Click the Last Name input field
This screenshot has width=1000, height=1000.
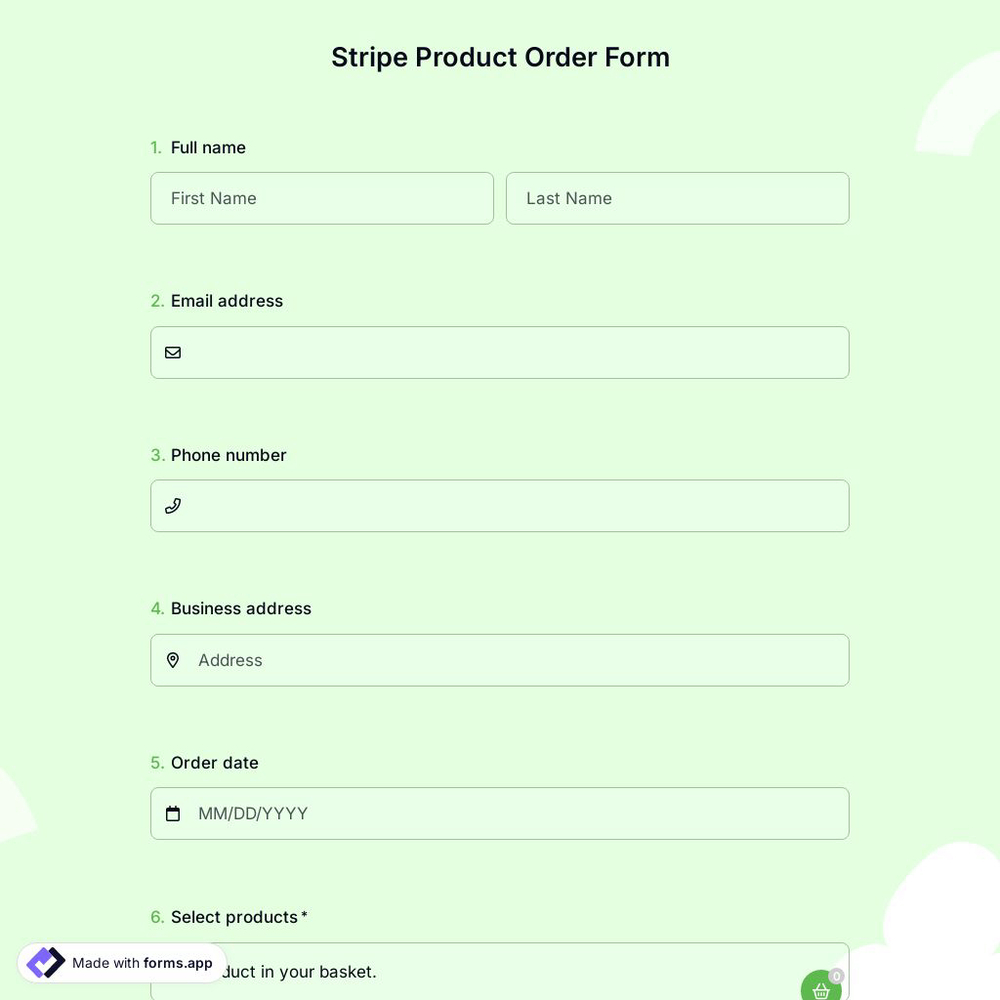pyautogui.click(x=678, y=198)
